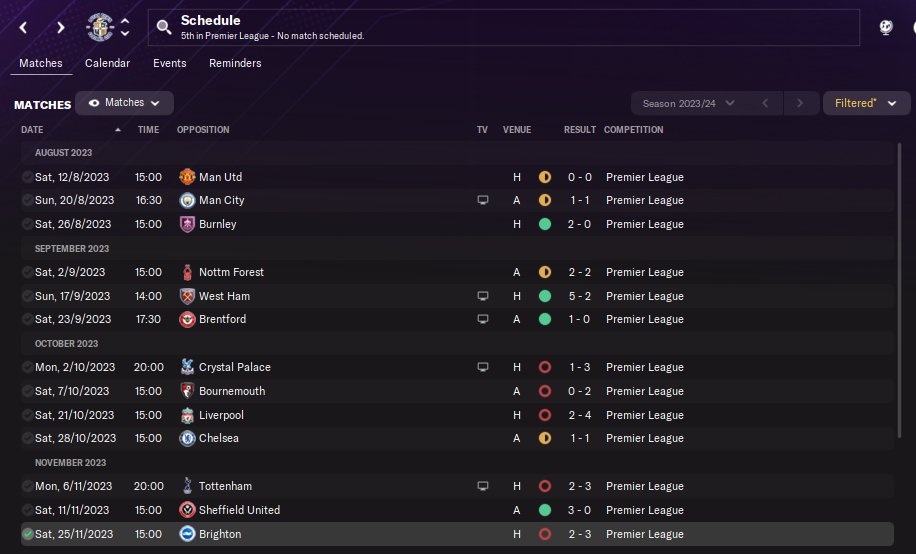Screen dimensions: 916x554
Task: Sort matches by the Date column header
Action: tap(32, 130)
